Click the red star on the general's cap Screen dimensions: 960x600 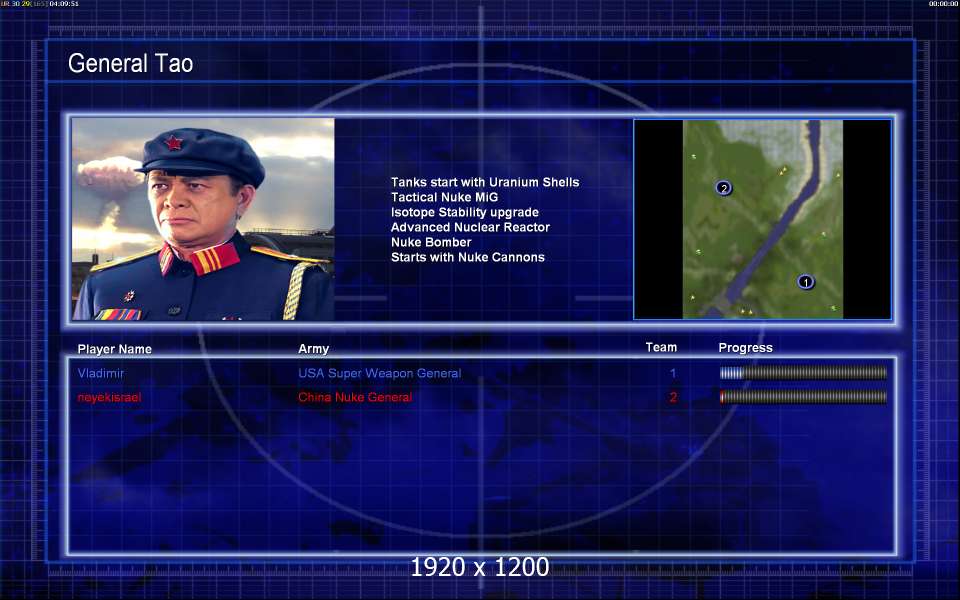tap(174, 143)
